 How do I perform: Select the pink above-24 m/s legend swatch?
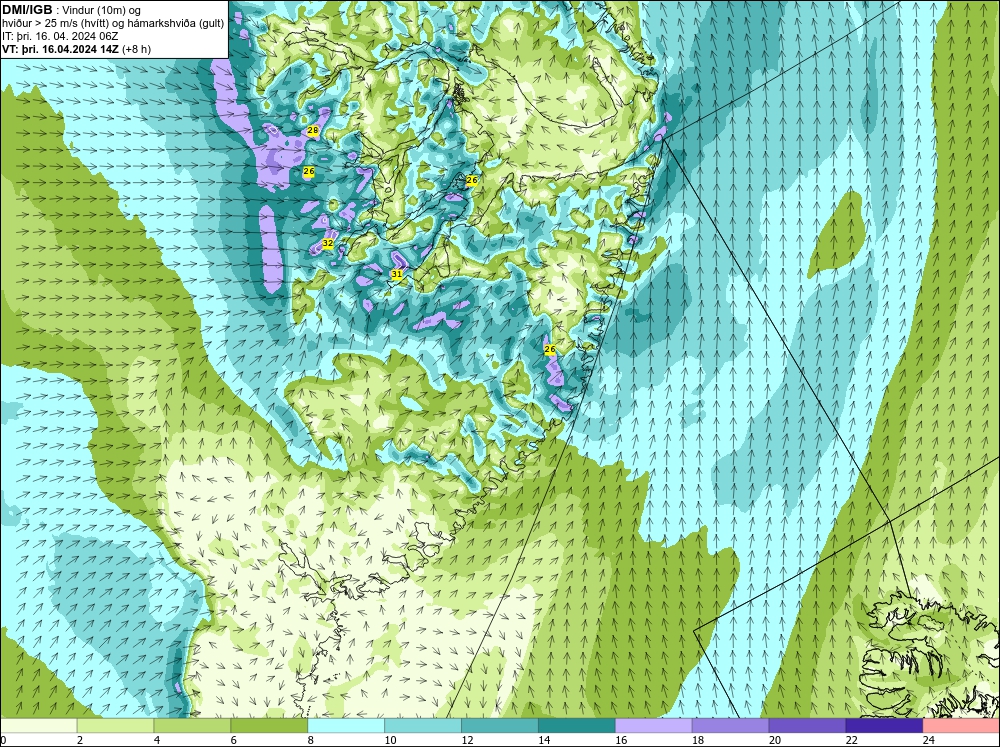(x=961, y=726)
